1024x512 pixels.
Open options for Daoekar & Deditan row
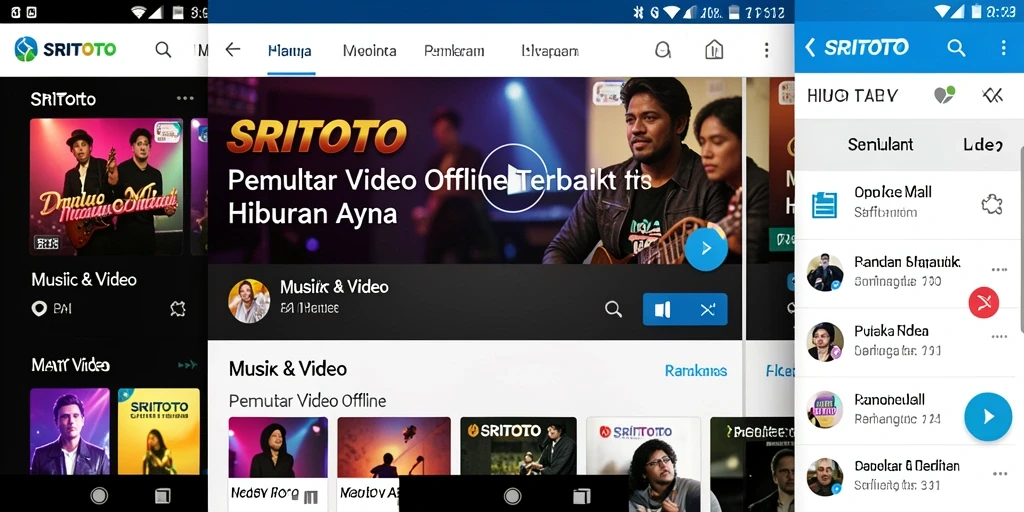[999, 473]
